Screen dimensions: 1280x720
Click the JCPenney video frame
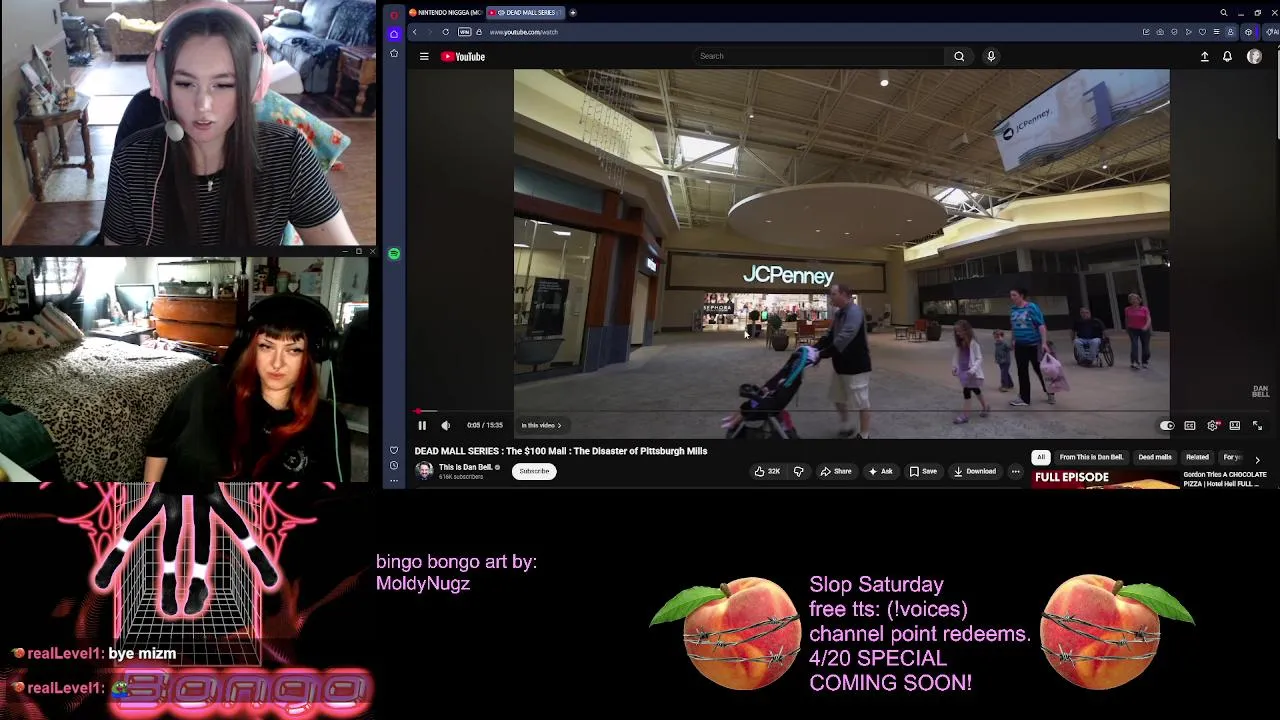[x=841, y=254]
